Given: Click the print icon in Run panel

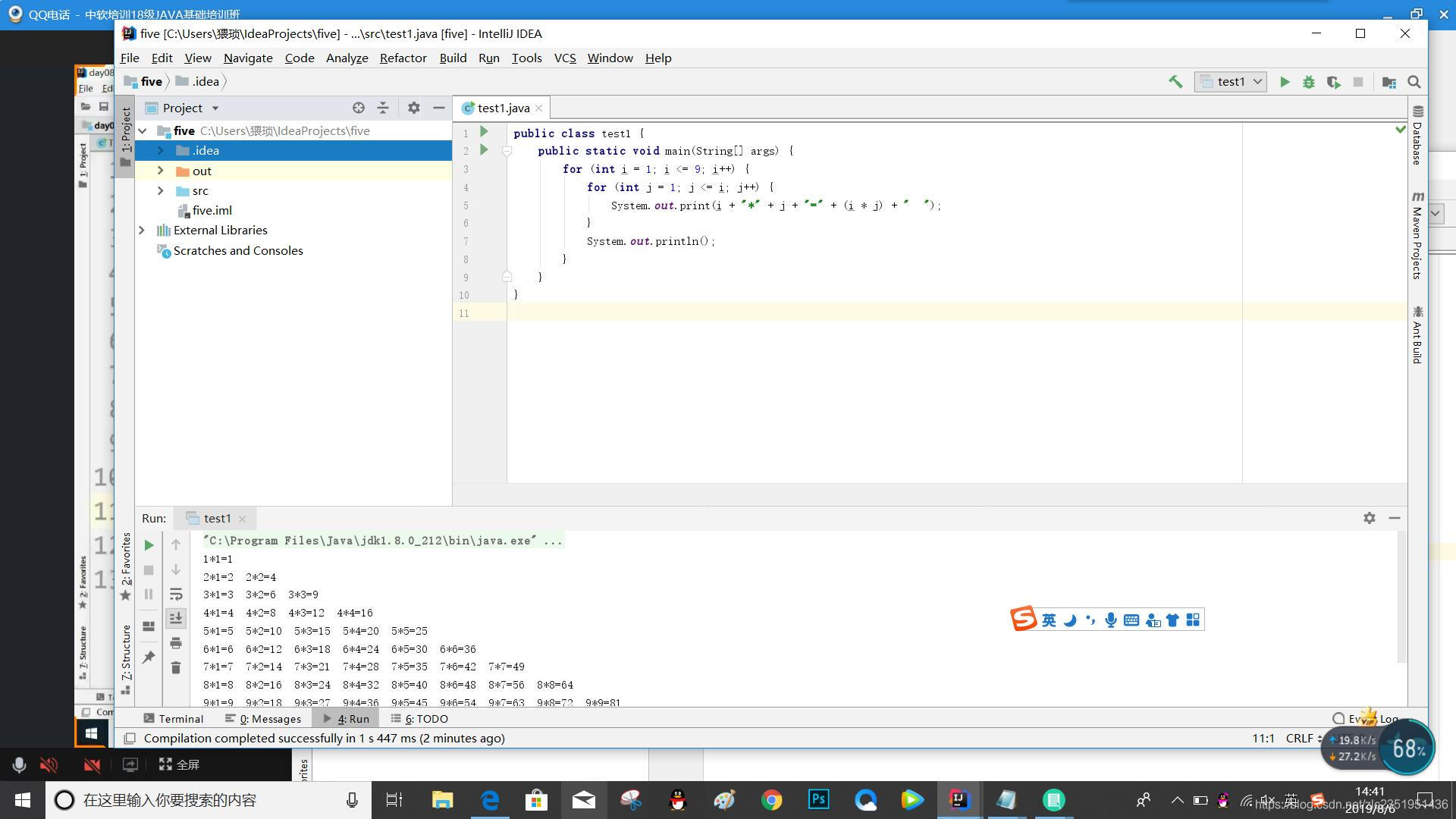Looking at the screenshot, I should (x=176, y=643).
